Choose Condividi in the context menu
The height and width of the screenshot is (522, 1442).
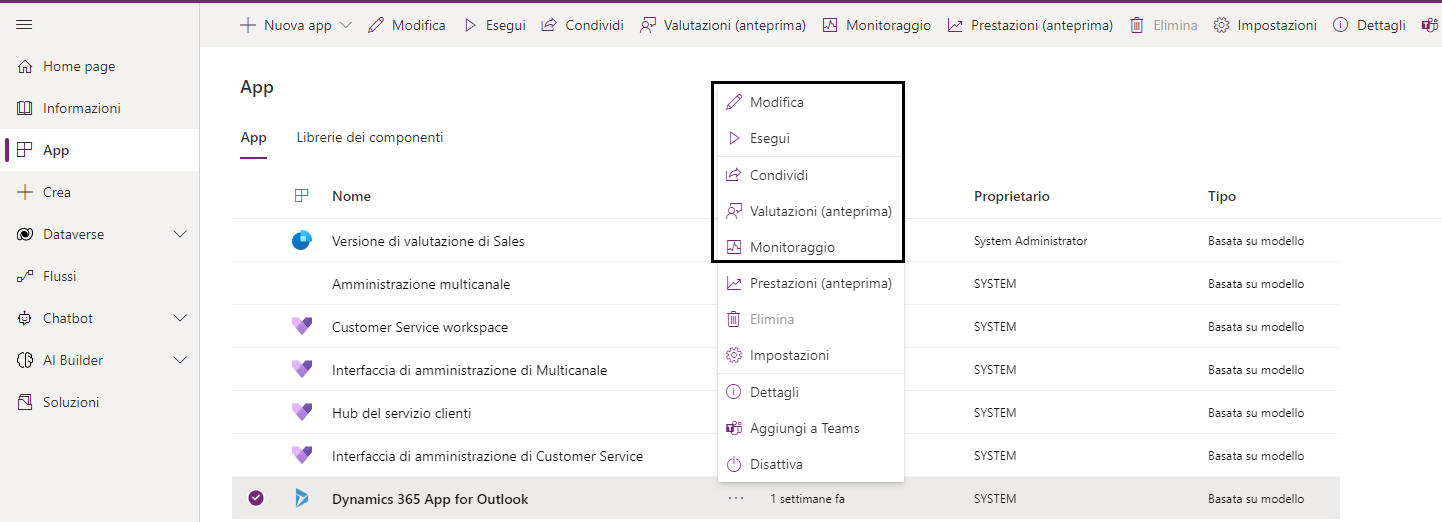[x=811, y=175]
